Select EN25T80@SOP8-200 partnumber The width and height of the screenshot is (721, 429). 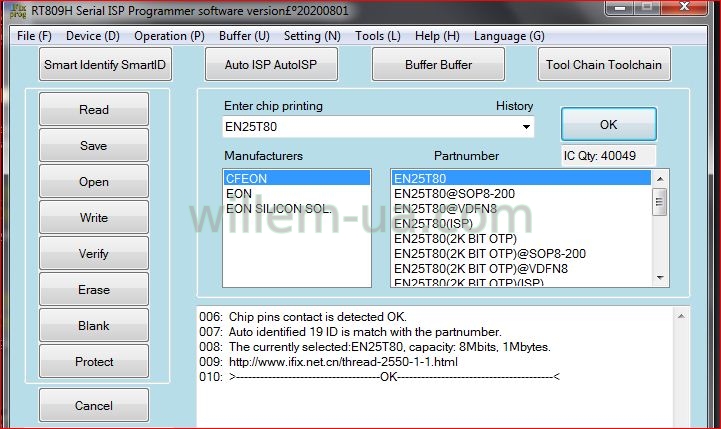point(521,194)
